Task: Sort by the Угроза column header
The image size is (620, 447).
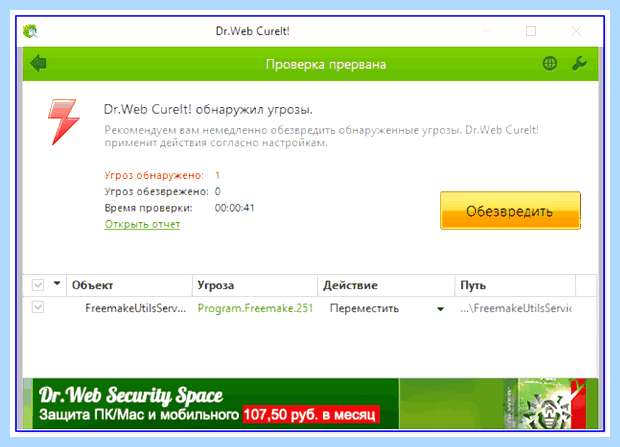Action: pos(255,285)
